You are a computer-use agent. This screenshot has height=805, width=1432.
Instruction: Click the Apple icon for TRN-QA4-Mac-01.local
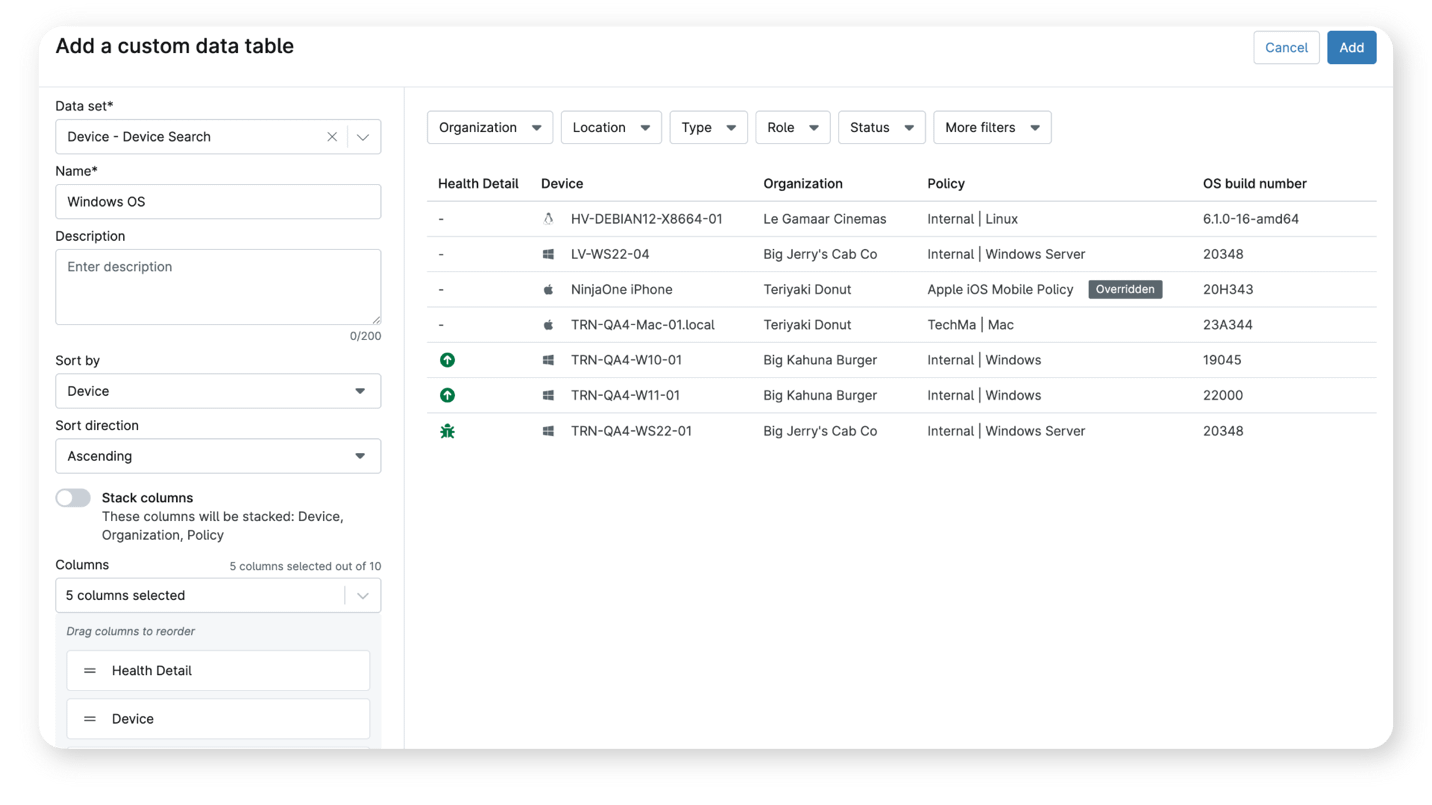[x=547, y=324]
